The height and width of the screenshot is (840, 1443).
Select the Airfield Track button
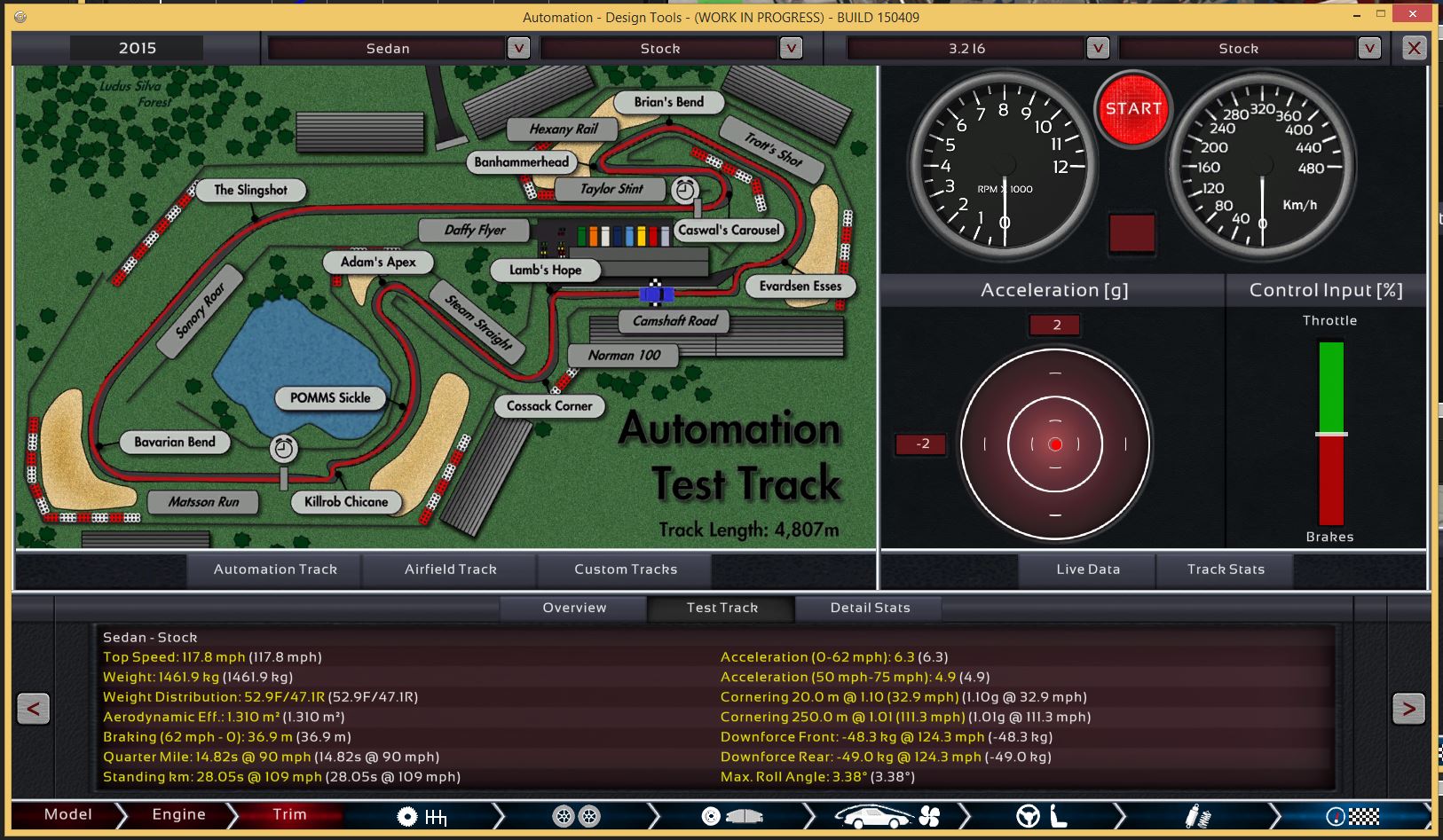451,569
